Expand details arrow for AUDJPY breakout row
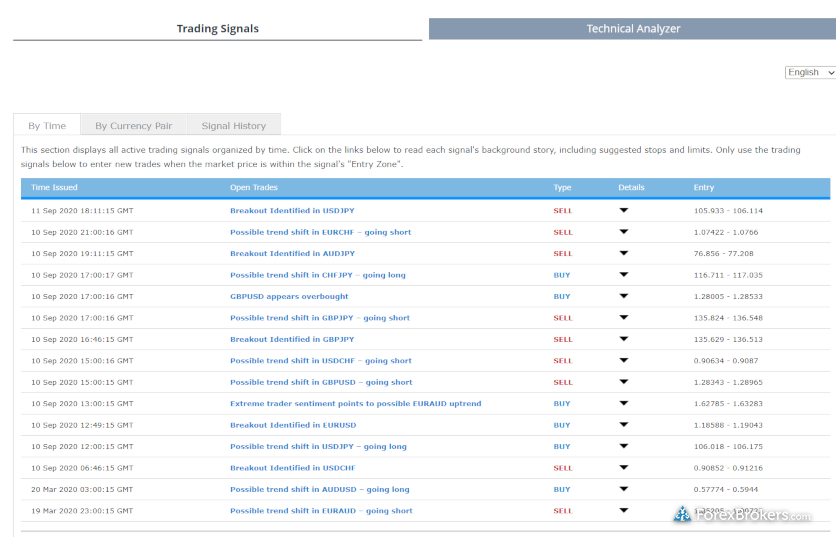Viewport: 836px width, 537px height. (x=623, y=254)
